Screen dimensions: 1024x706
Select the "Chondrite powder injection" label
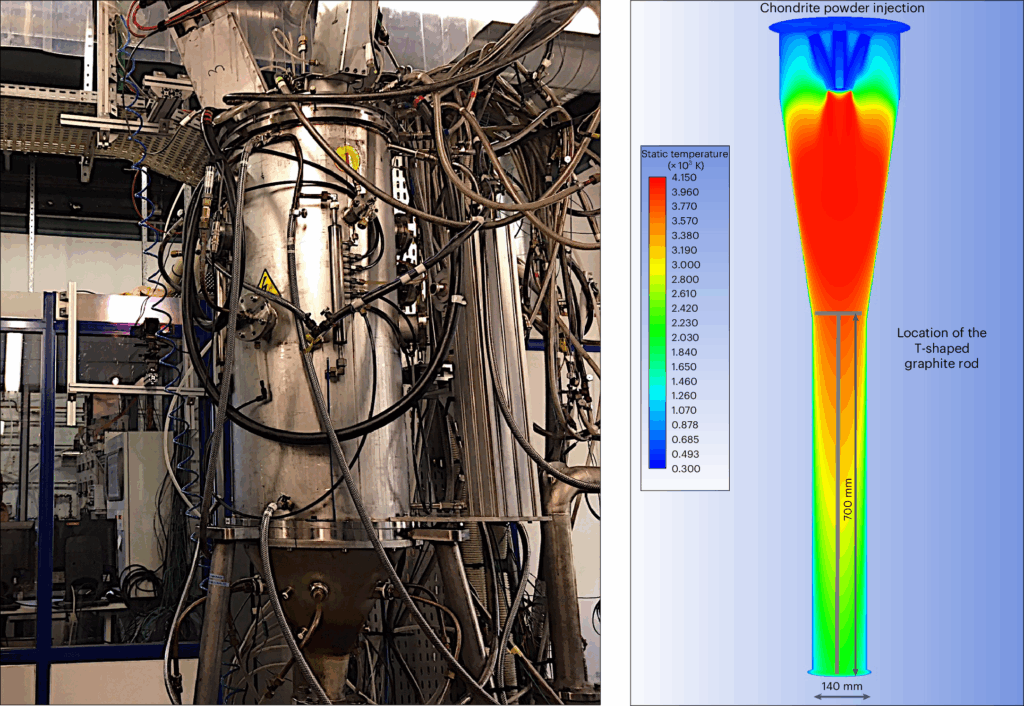[x=841, y=9]
